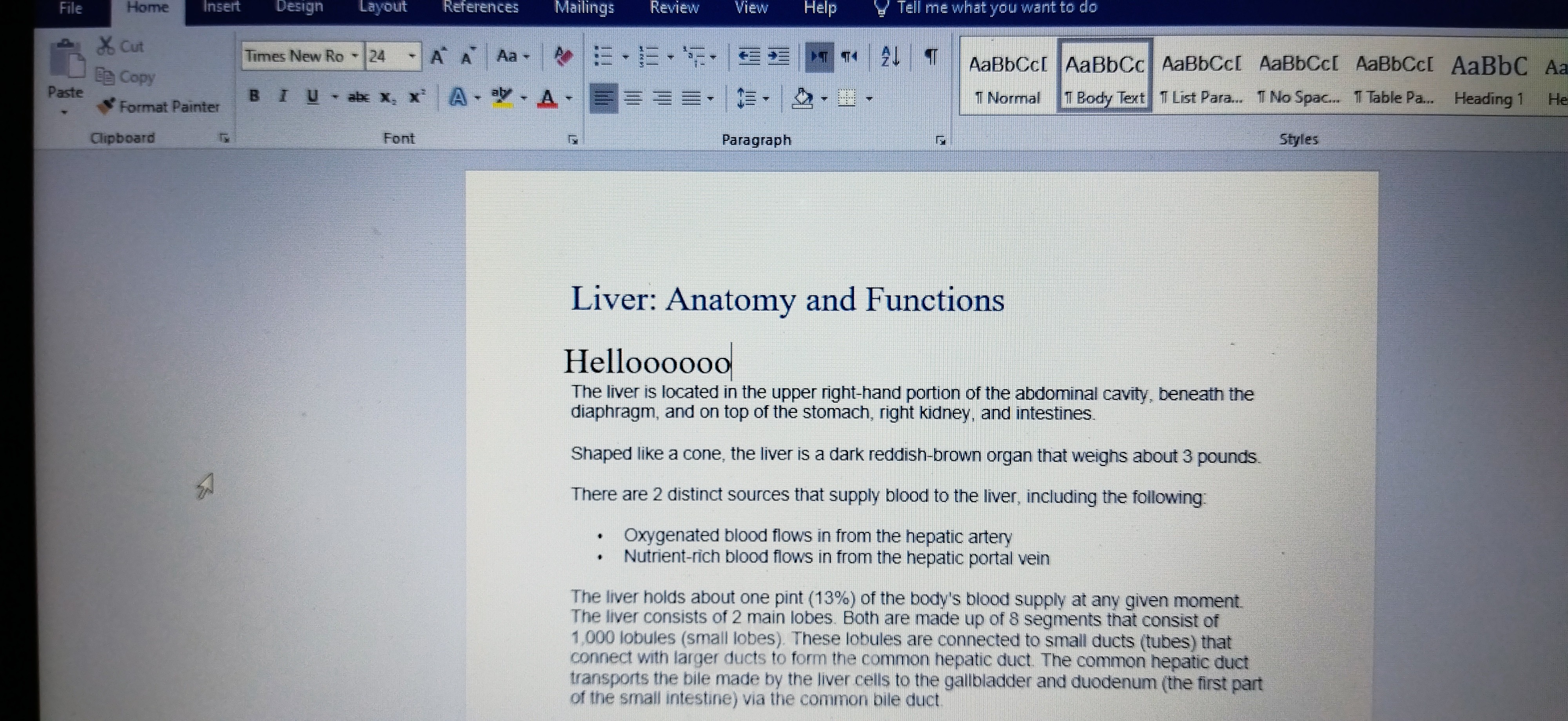This screenshot has width=1568, height=721.
Task: Click the Tell me lightbulb icon
Action: point(881,8)
